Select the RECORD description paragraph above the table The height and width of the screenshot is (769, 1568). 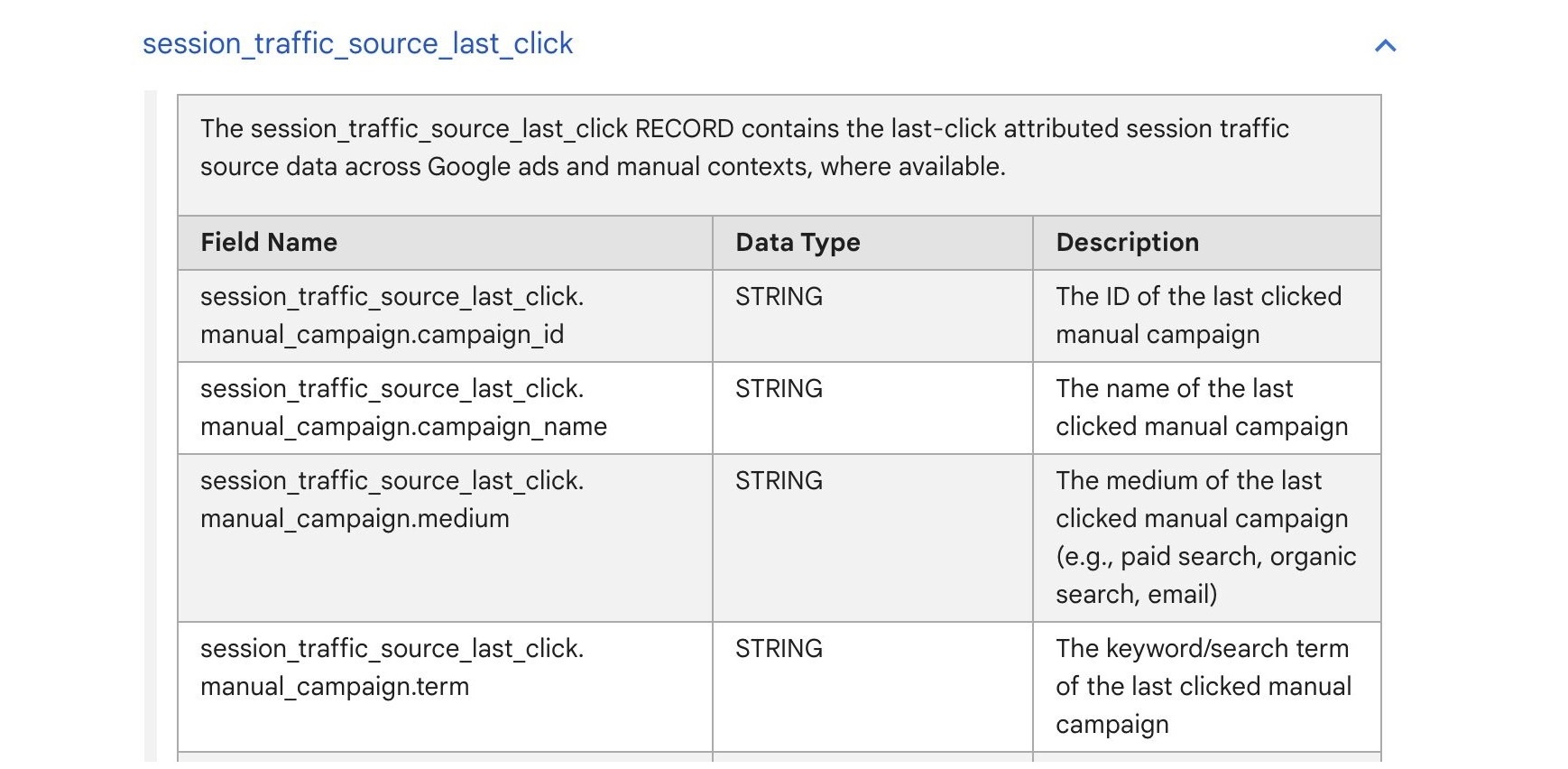pyautogui.click(x=743, y=148)
